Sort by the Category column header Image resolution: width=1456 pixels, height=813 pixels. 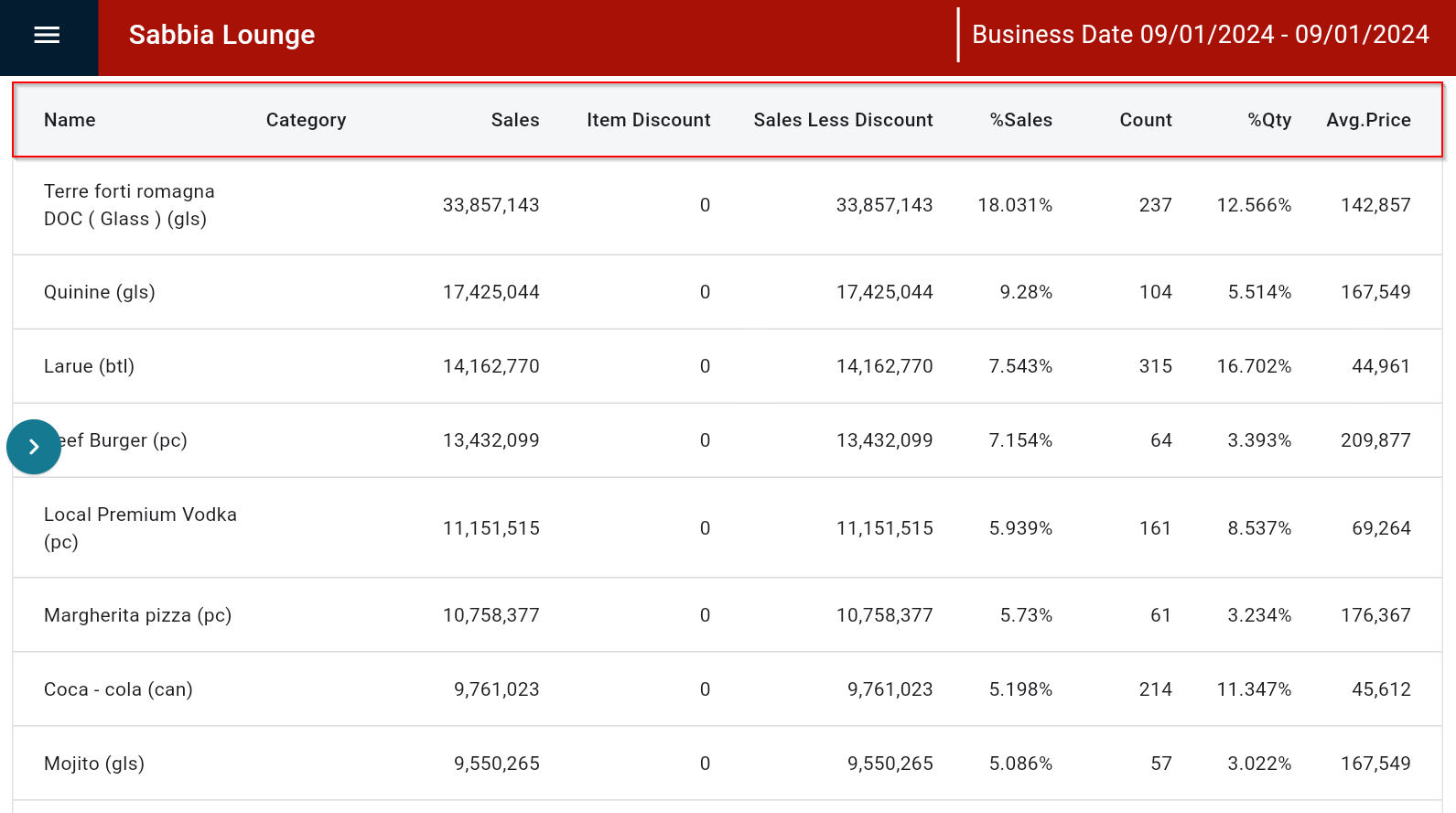tap(306, 120)
